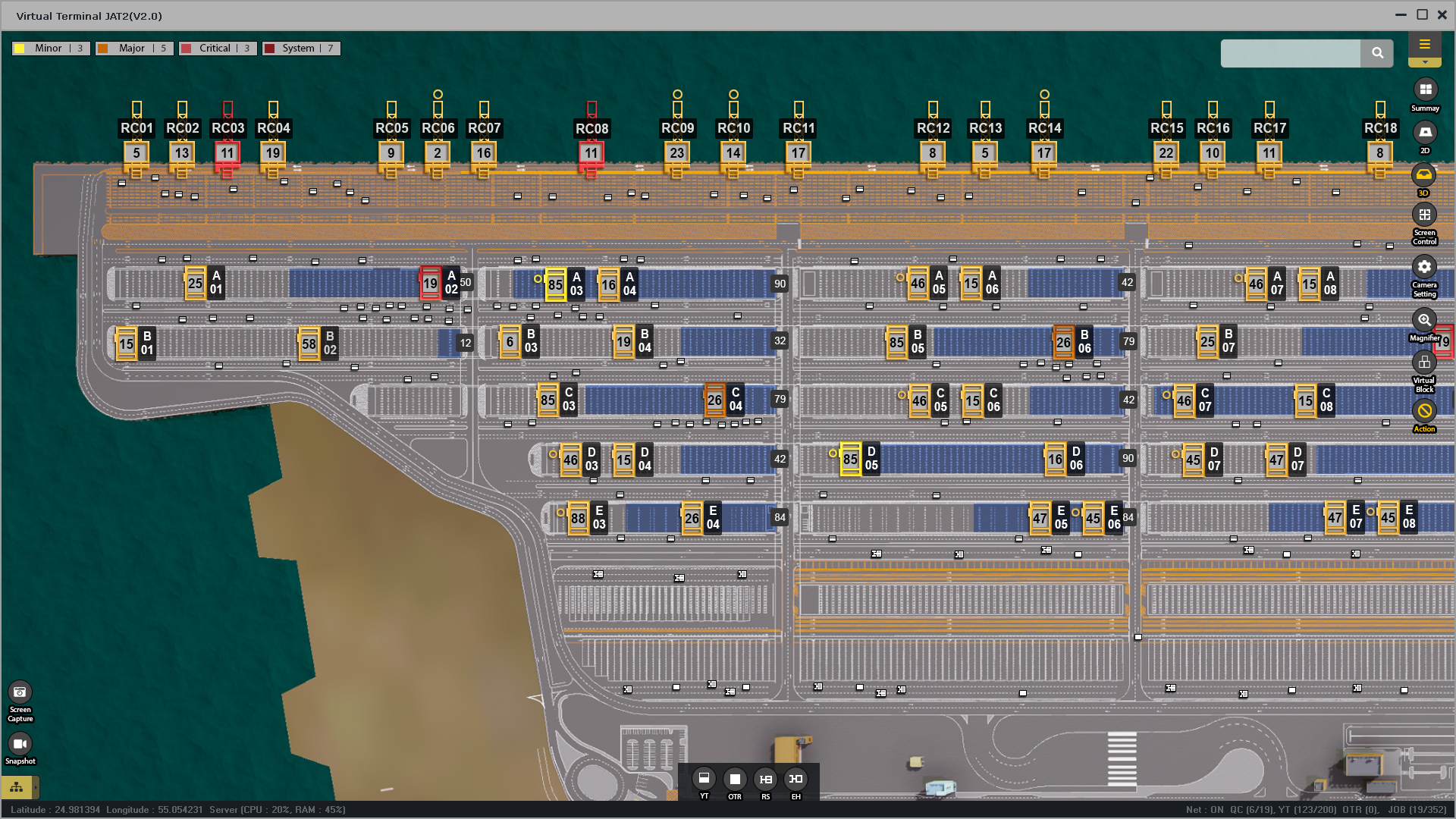
Task: Open Screen Control panel
Action: pyautogui.click(x=1425, y=215)
